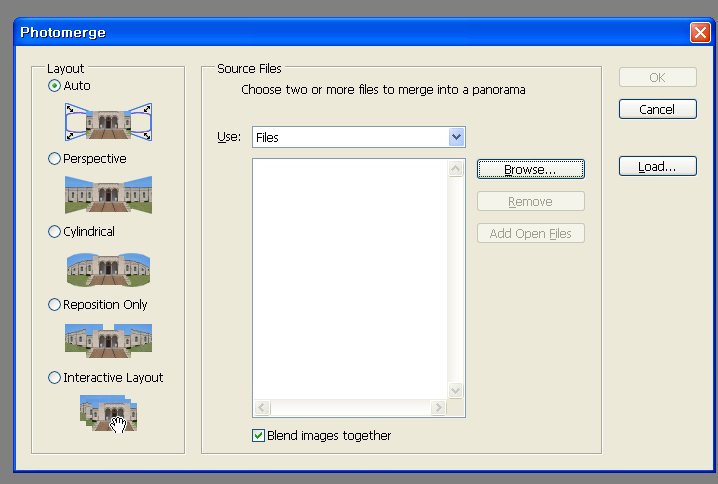Select the Perspective layout option
This screenshot has height=484, width=718.
point(54,158)
